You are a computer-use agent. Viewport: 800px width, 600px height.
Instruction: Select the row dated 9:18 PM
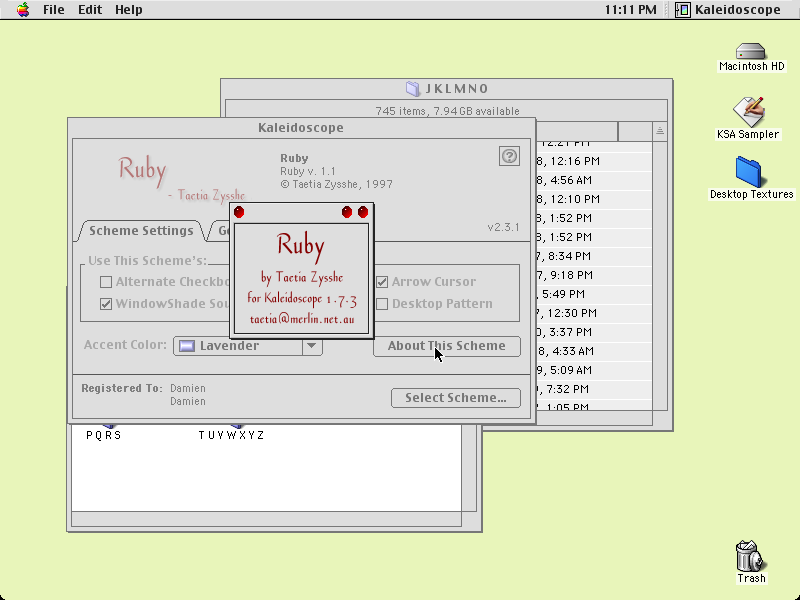coord(593,275)
